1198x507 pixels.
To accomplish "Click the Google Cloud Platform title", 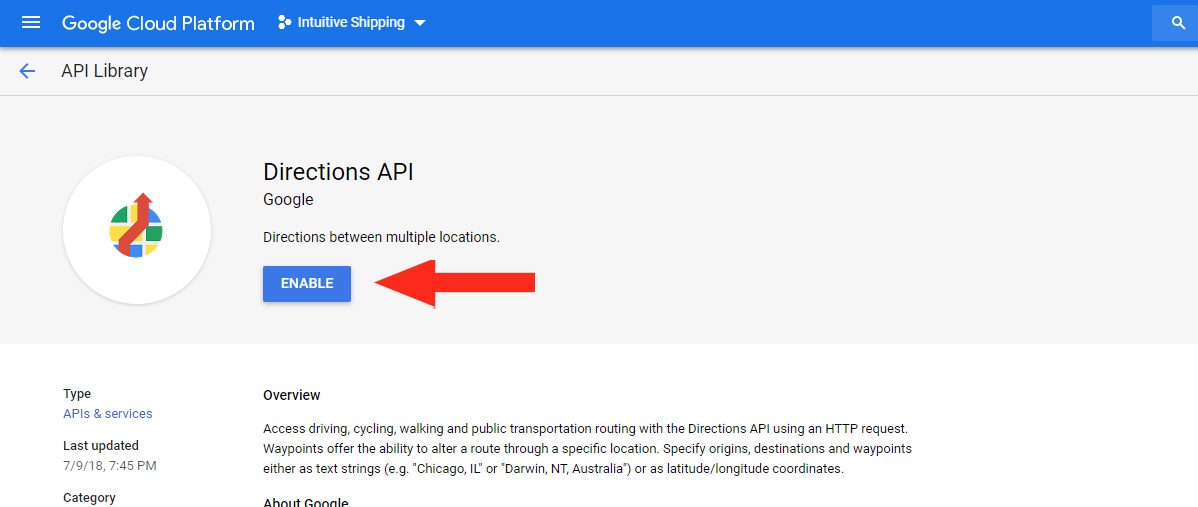I will click(x=158, y=23).
